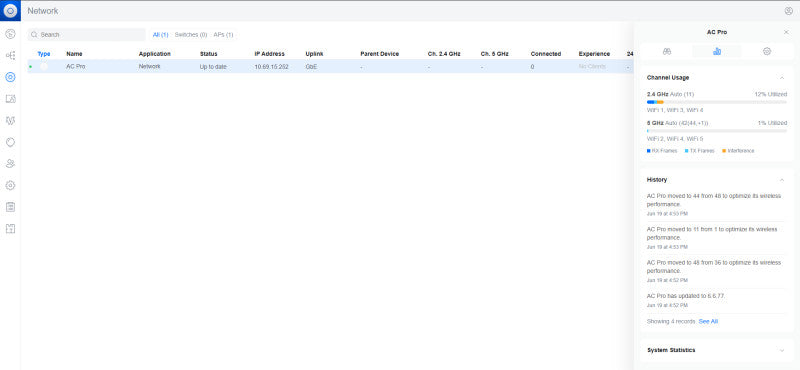Click the Experience column header
The image size is (800, 370).
(594, 54)
